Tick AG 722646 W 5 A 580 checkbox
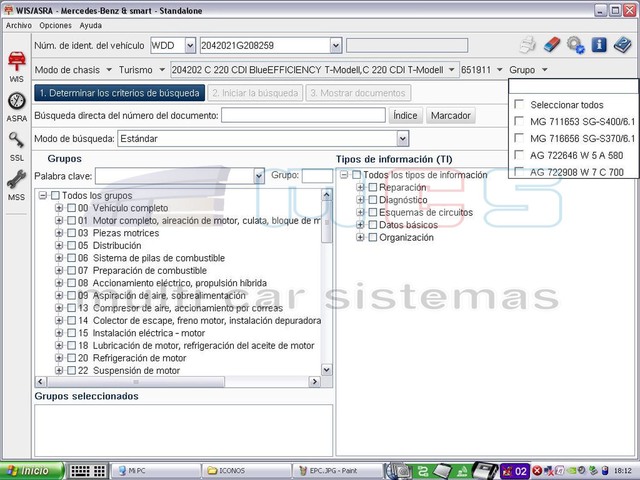The height and width of the screenshot is (480, 640). pos(519,155)
